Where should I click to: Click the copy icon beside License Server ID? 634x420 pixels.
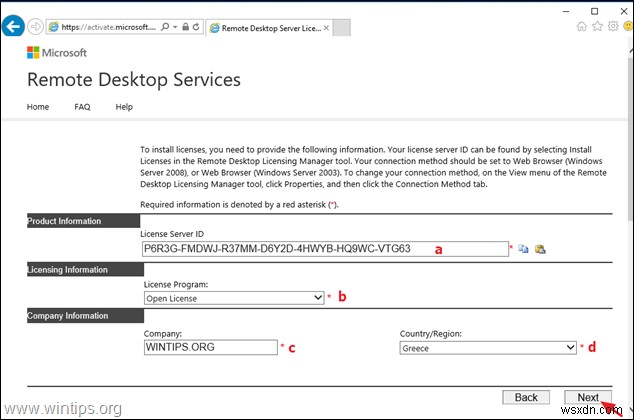click(522, 249)
